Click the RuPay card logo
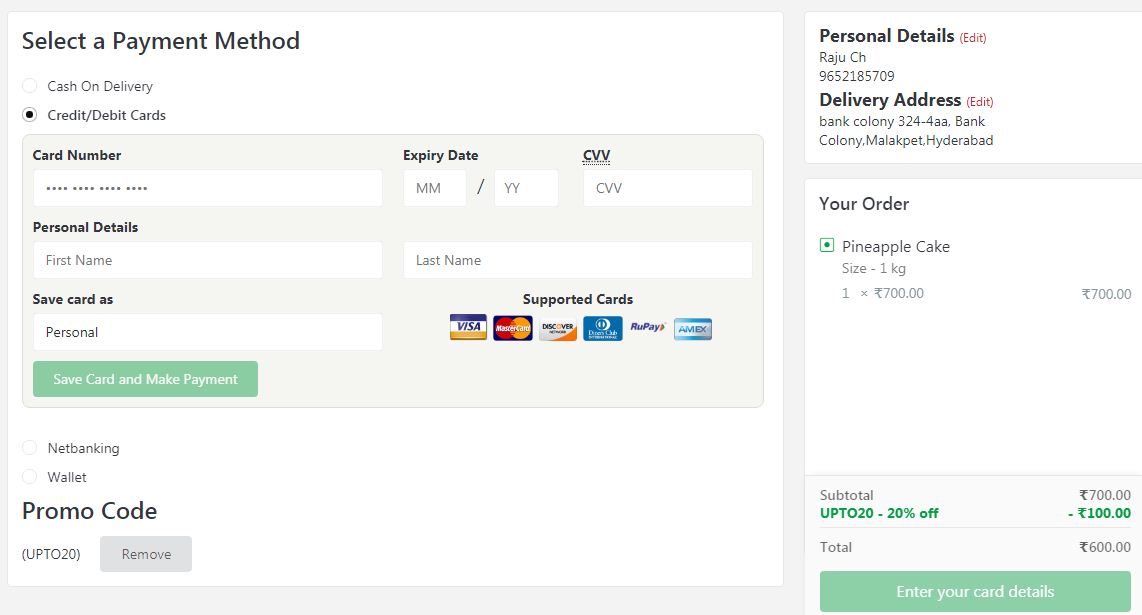The height and width of the screenshot is (615, 1142). click(648, 327)
